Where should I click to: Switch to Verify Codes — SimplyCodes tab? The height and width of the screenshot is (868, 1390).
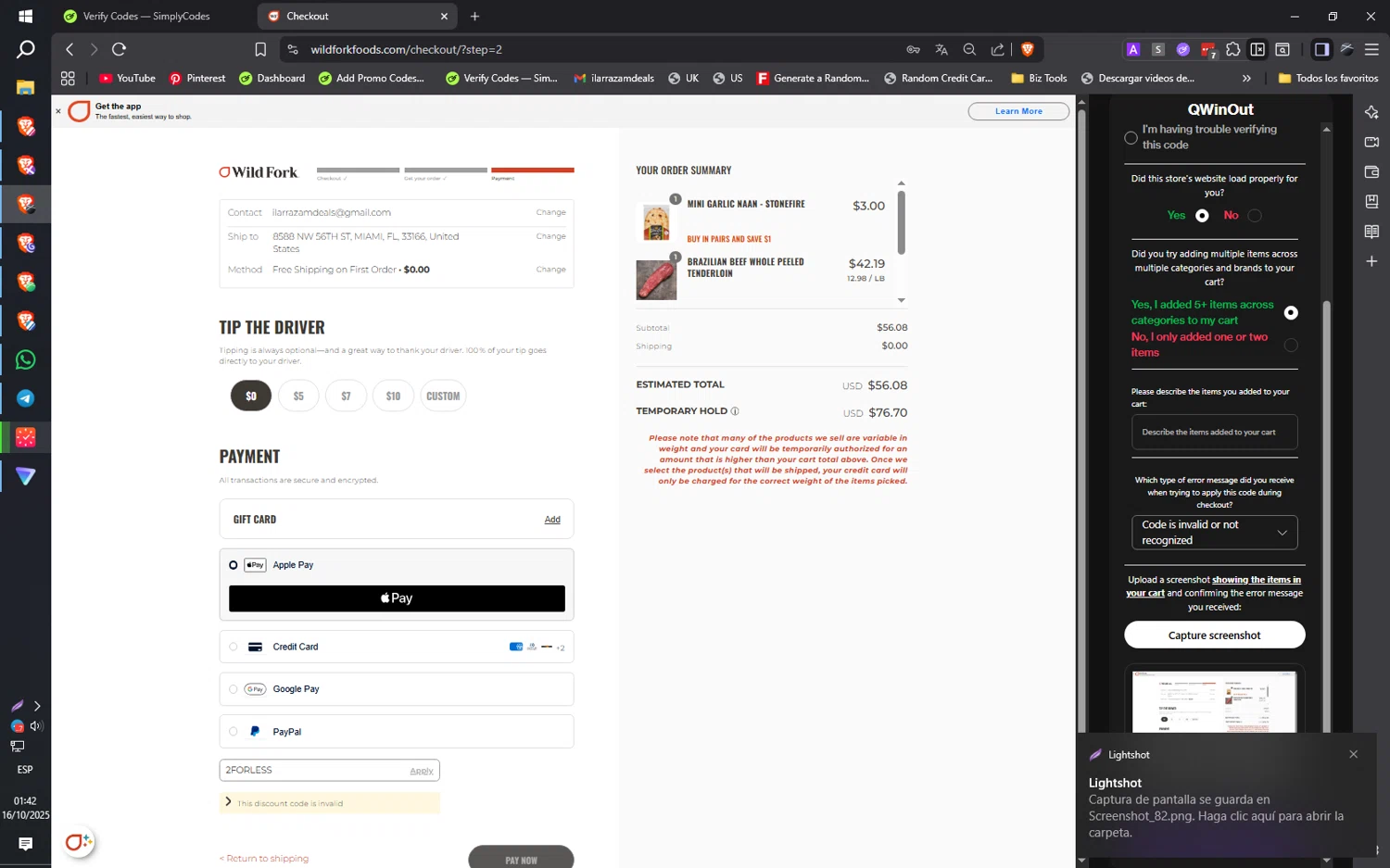pyautogui.click(x=146, y=17)
